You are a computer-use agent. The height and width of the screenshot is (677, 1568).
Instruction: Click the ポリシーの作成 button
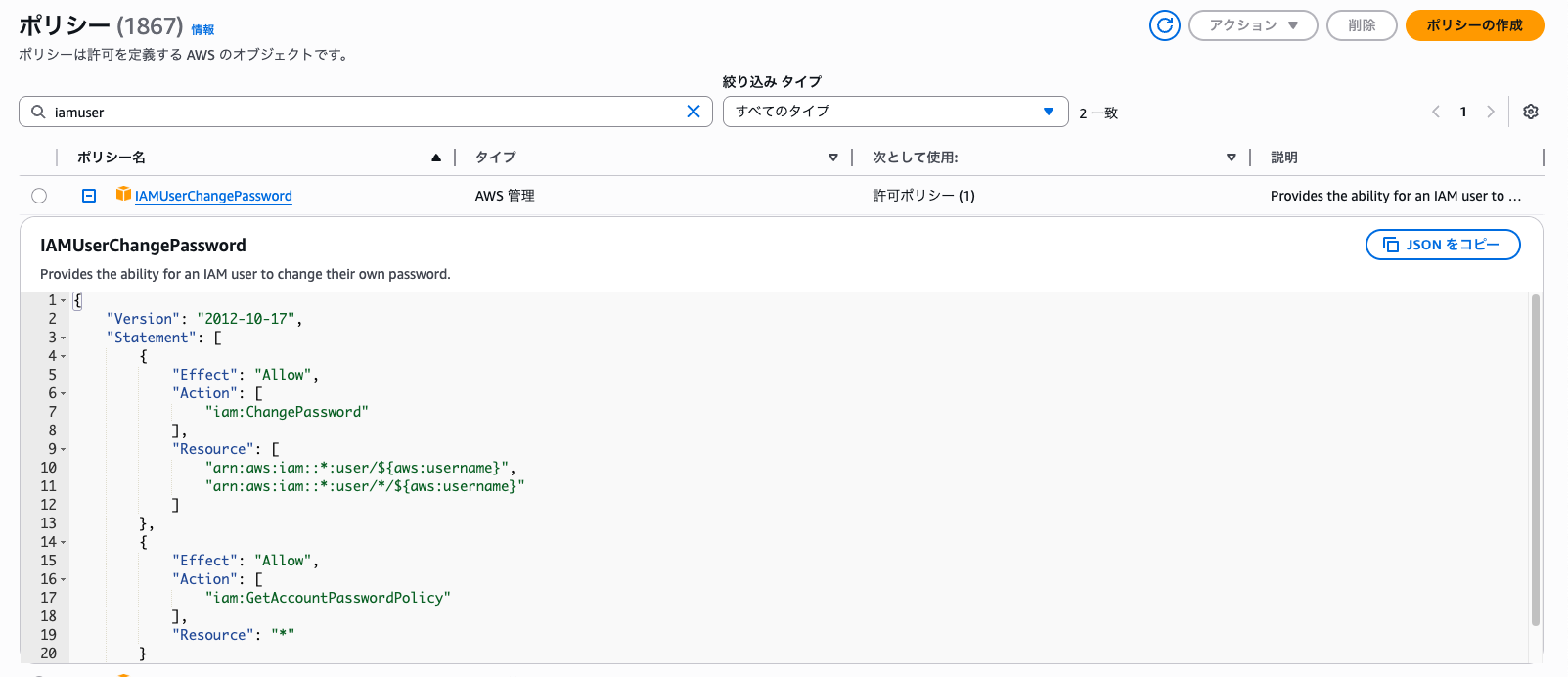(1474, 25)
